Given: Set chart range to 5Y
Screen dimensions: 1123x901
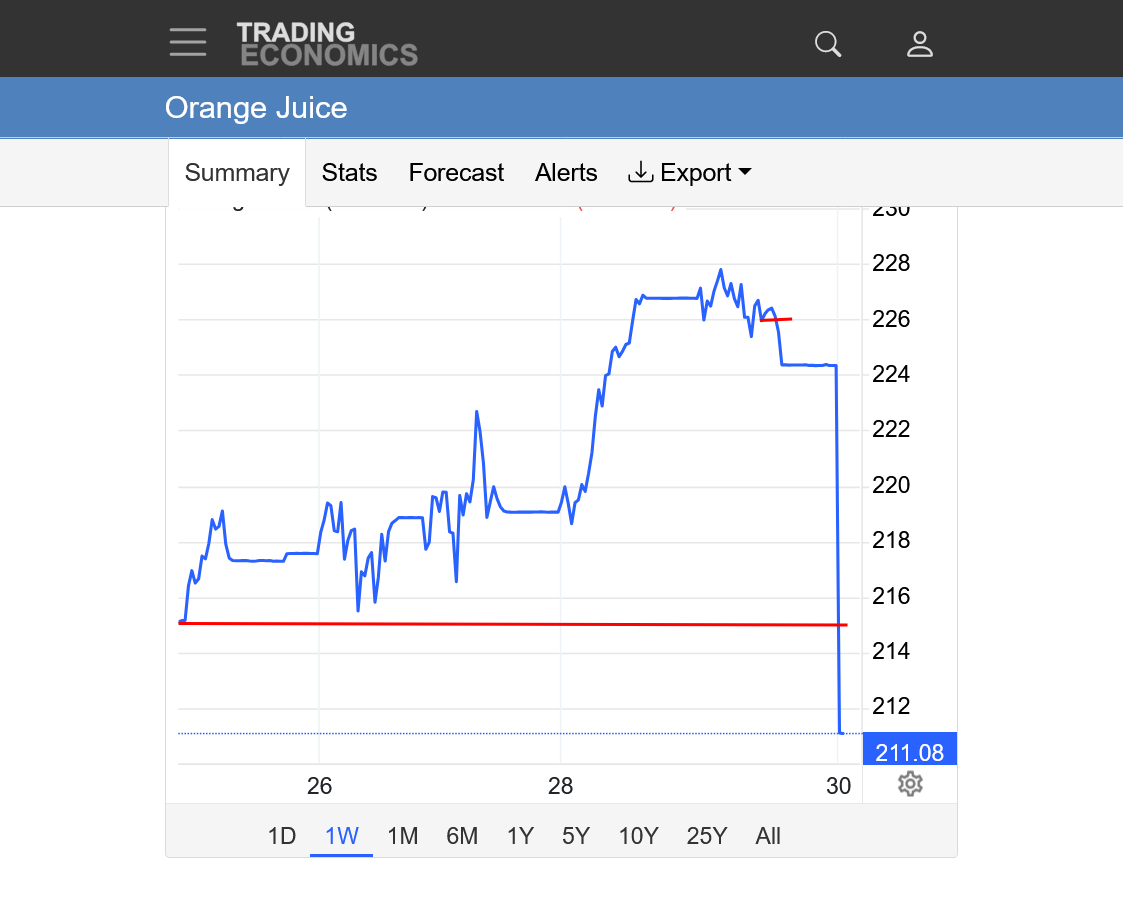Looking at the screenshot, I should click(576, 836).
